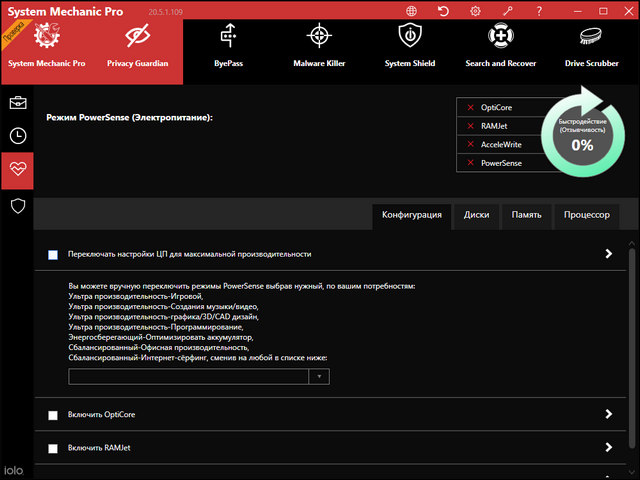Launch the Drive Scrubber tool
This screenshot has width=640, height=480.
coord(592,45)
